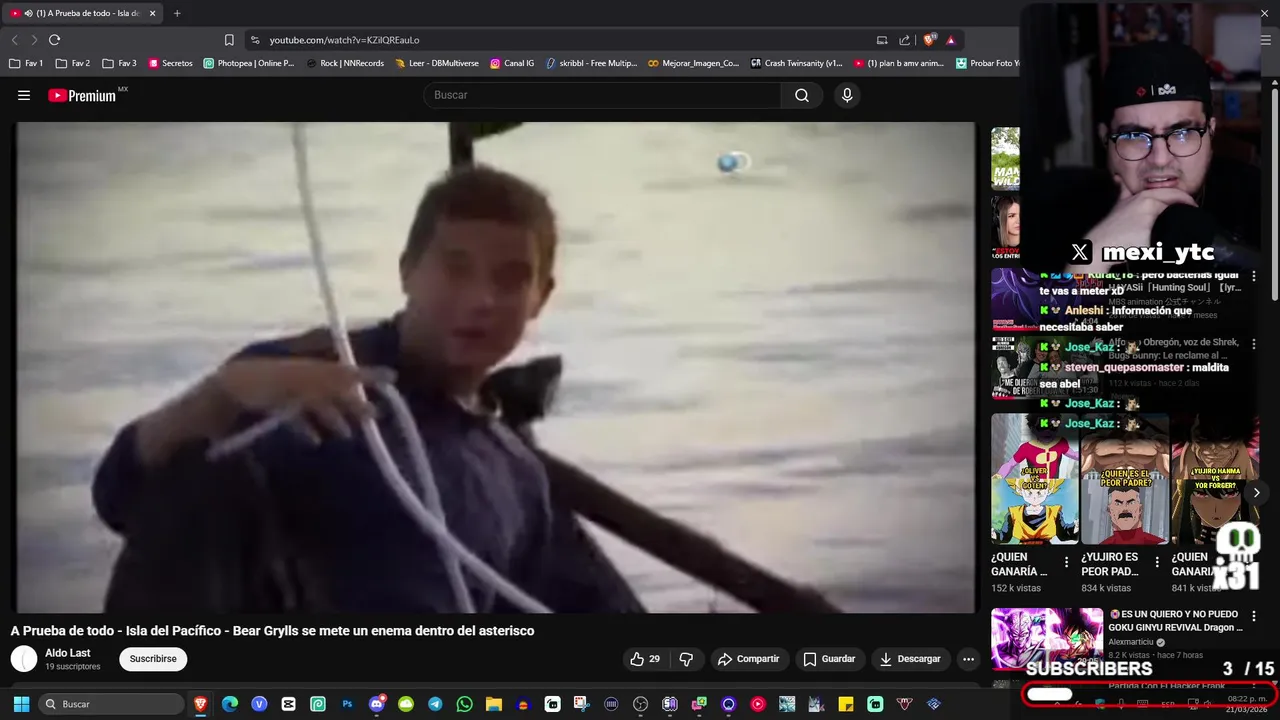Go forward with the browser forward arrow
Image resolution: width=1280 pixels, height=720 pixels.
(34, 40)
